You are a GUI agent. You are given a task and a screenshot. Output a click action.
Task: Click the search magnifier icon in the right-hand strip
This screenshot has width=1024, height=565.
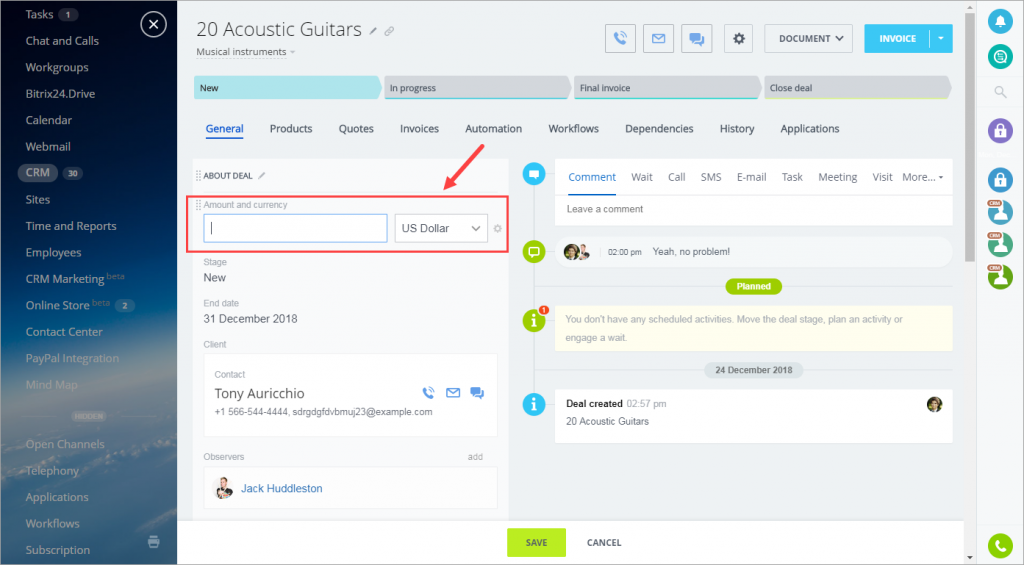tap(1000, 92)
